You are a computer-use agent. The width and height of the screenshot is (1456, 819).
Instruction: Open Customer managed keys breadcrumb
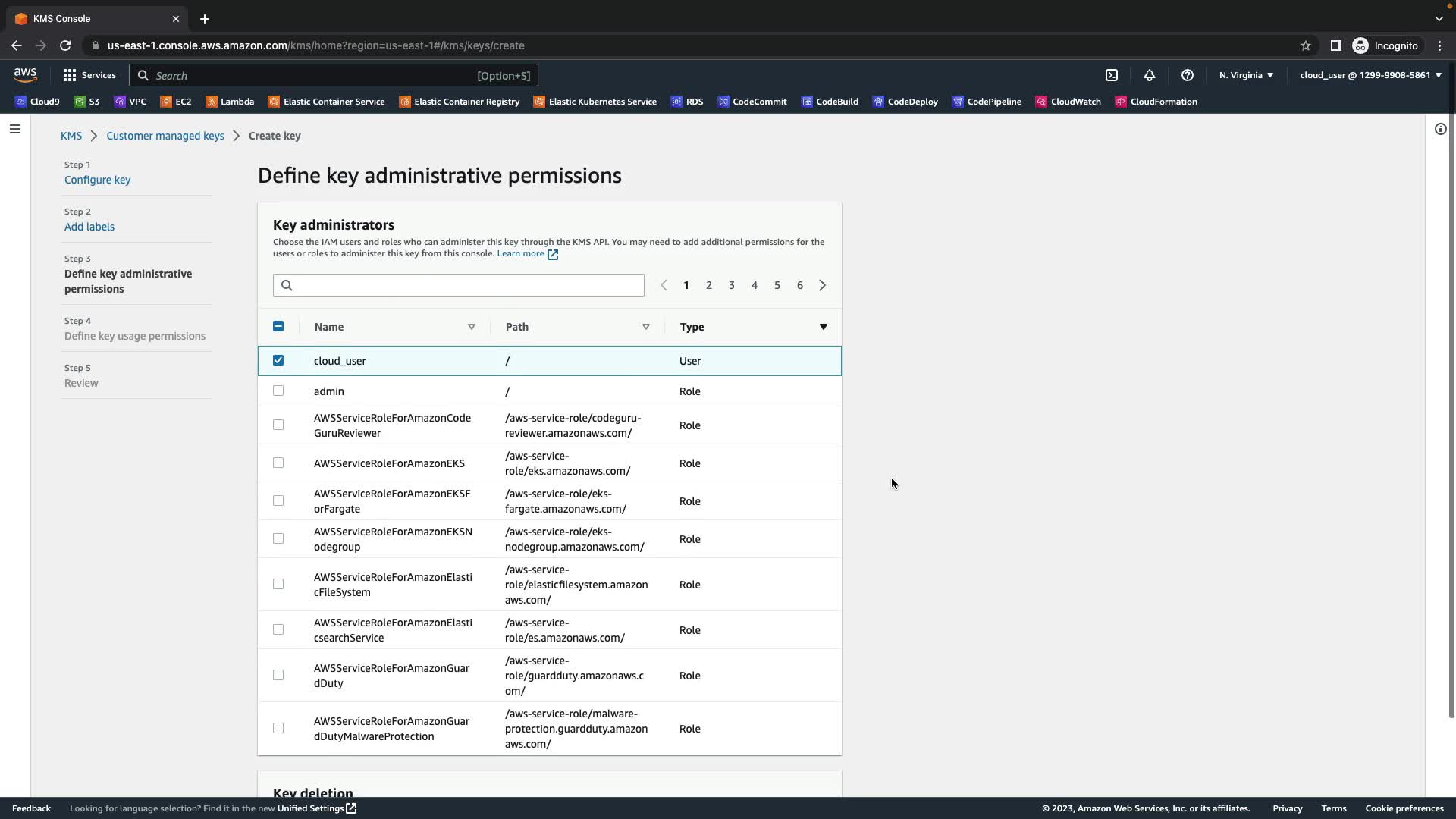[x=165, y=136]
